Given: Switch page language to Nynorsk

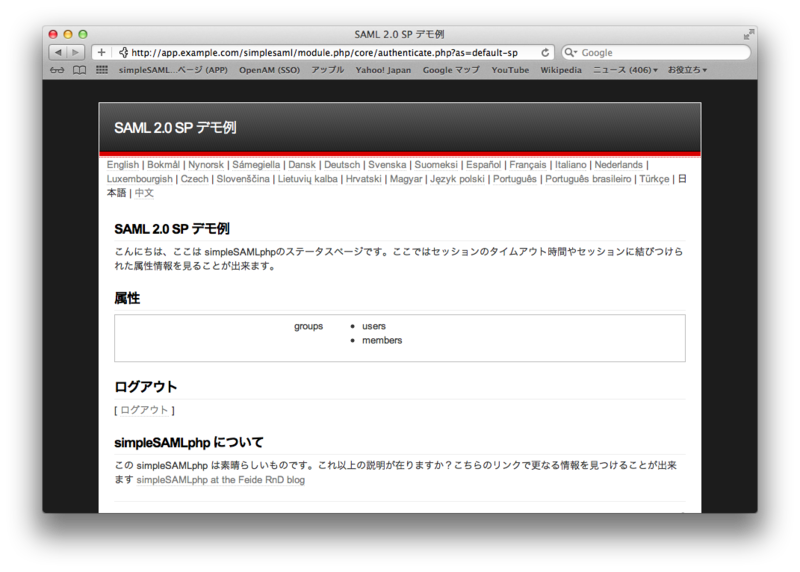Looking at the screenshot, I should tap(206, 165).
